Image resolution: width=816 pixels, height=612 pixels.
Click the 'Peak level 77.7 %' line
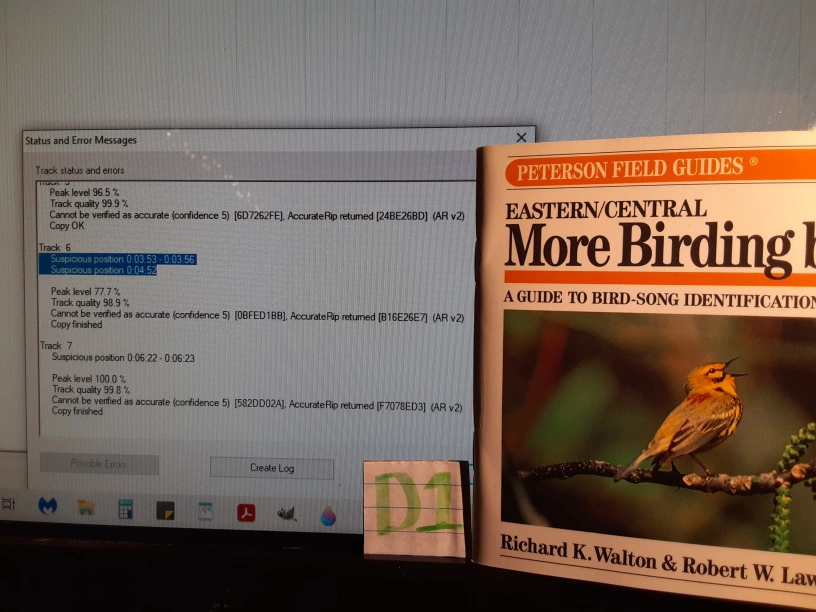85,291
